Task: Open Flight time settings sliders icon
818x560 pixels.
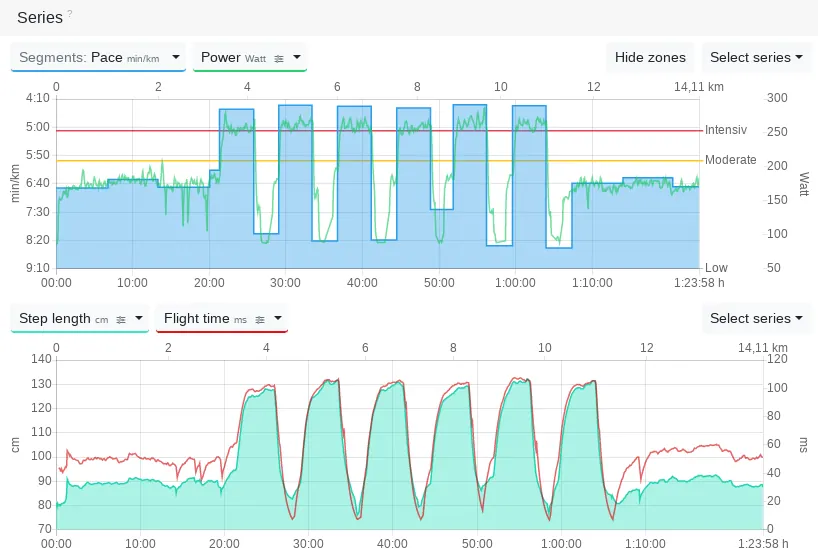Action: tap(260, 320)
